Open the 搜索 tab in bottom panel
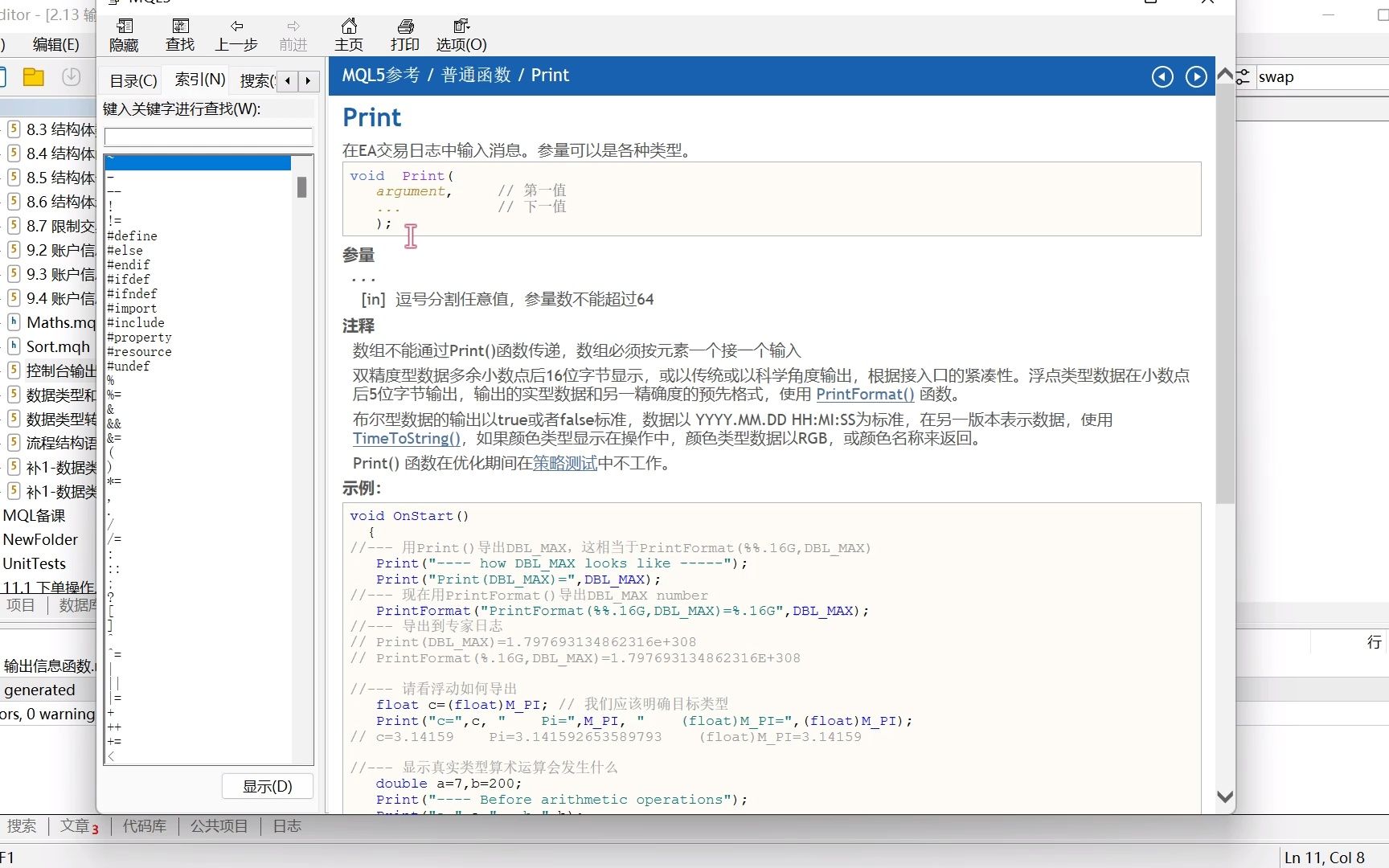This screenshot has width=1389, height=868. point(22,826)
